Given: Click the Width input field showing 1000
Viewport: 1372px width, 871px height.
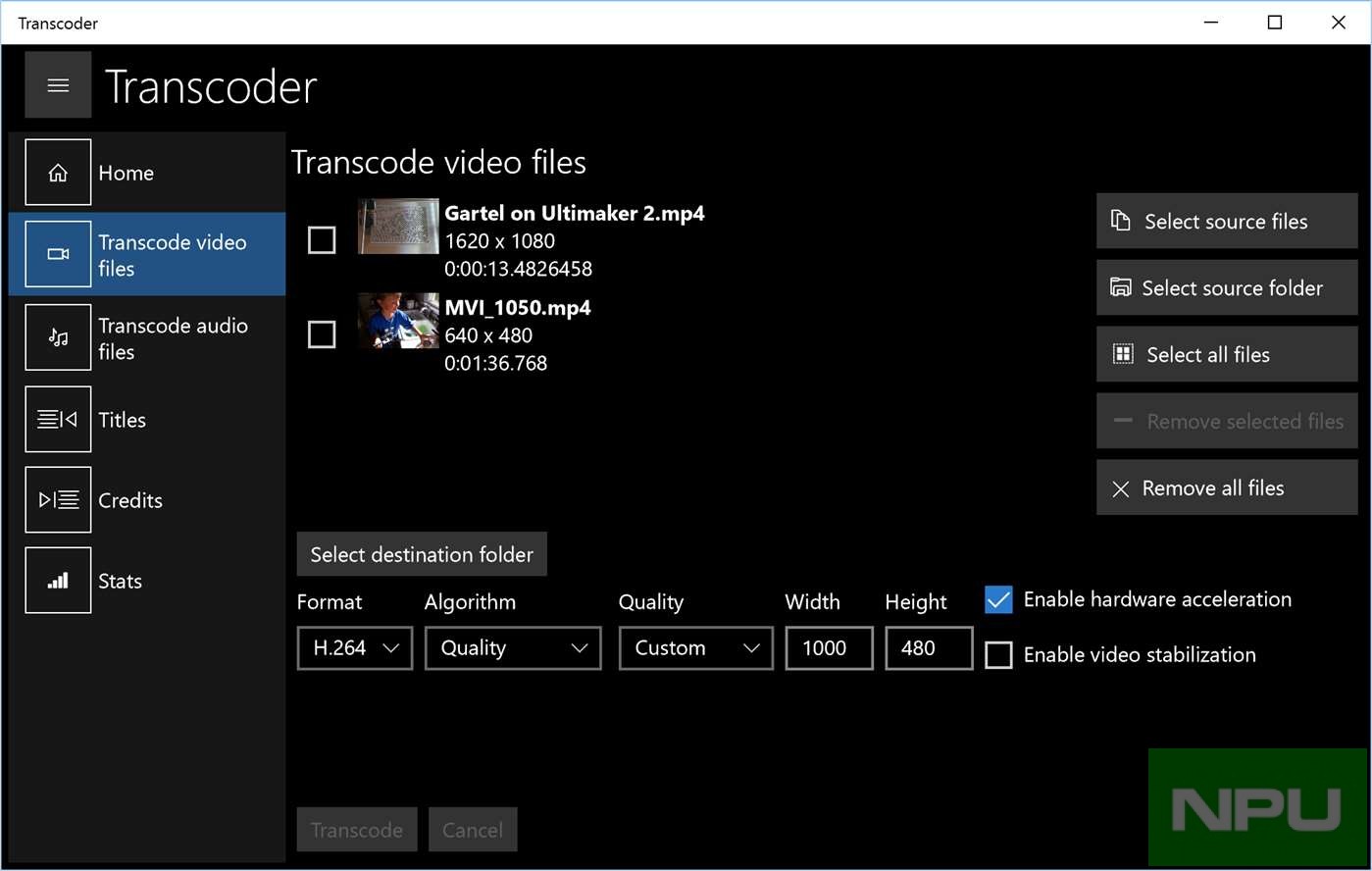Looking at the screenshot, I should pos(828,648).
